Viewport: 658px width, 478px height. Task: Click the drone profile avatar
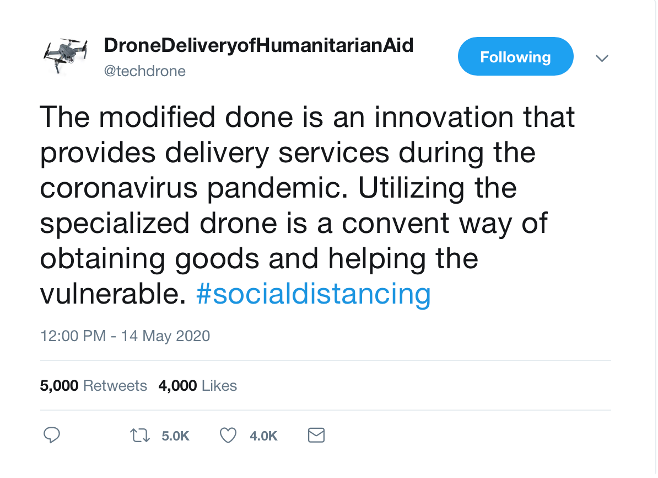point(67,57)
